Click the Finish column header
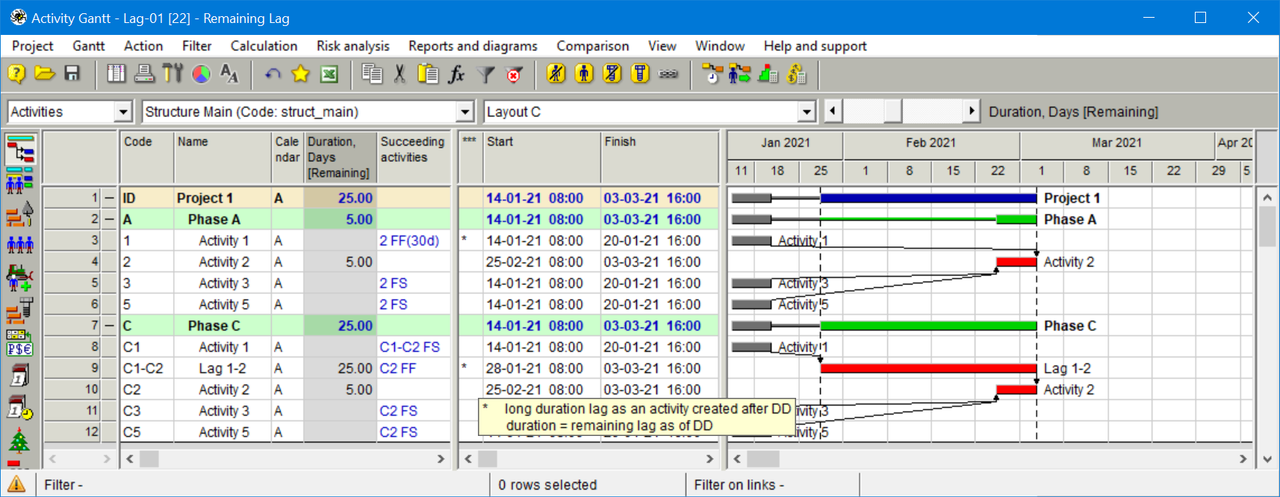 click(x=659, y=158)
